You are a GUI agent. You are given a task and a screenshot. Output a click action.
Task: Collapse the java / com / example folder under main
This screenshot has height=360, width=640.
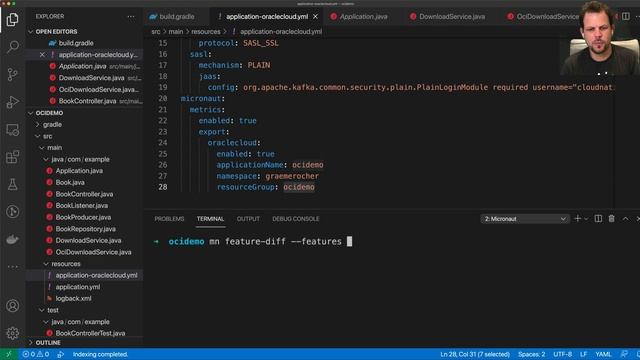[80, 160]
